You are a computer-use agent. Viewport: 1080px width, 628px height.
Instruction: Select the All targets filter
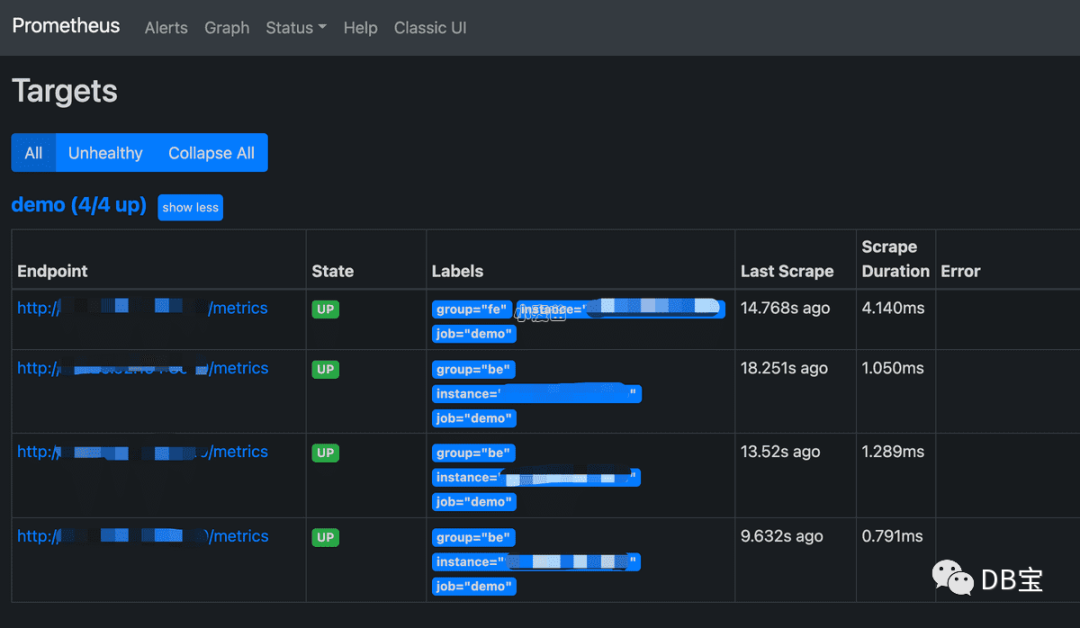(34, 153)
